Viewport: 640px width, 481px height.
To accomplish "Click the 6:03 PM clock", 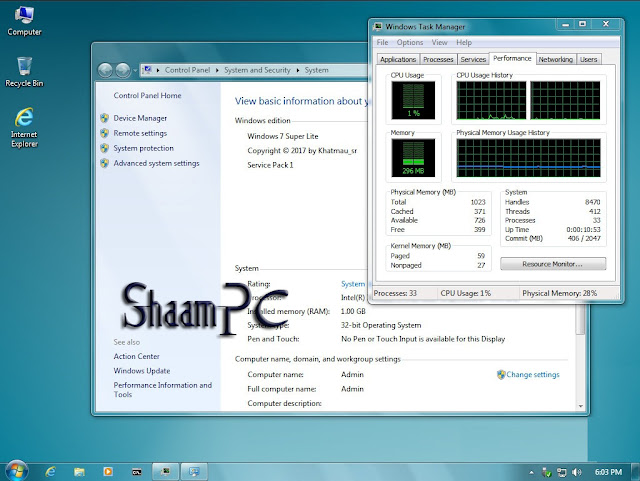I will click(x=608, y=472).
